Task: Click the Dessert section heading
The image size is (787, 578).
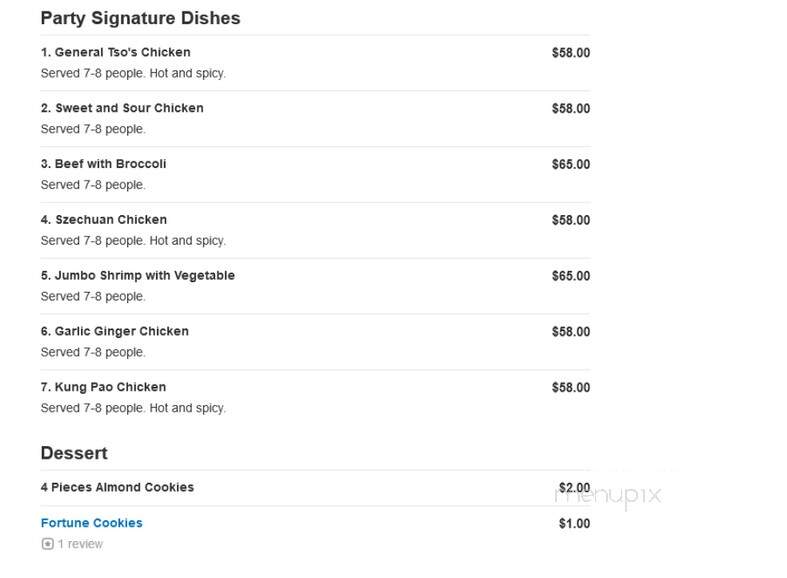Action: tap(74, 453)
